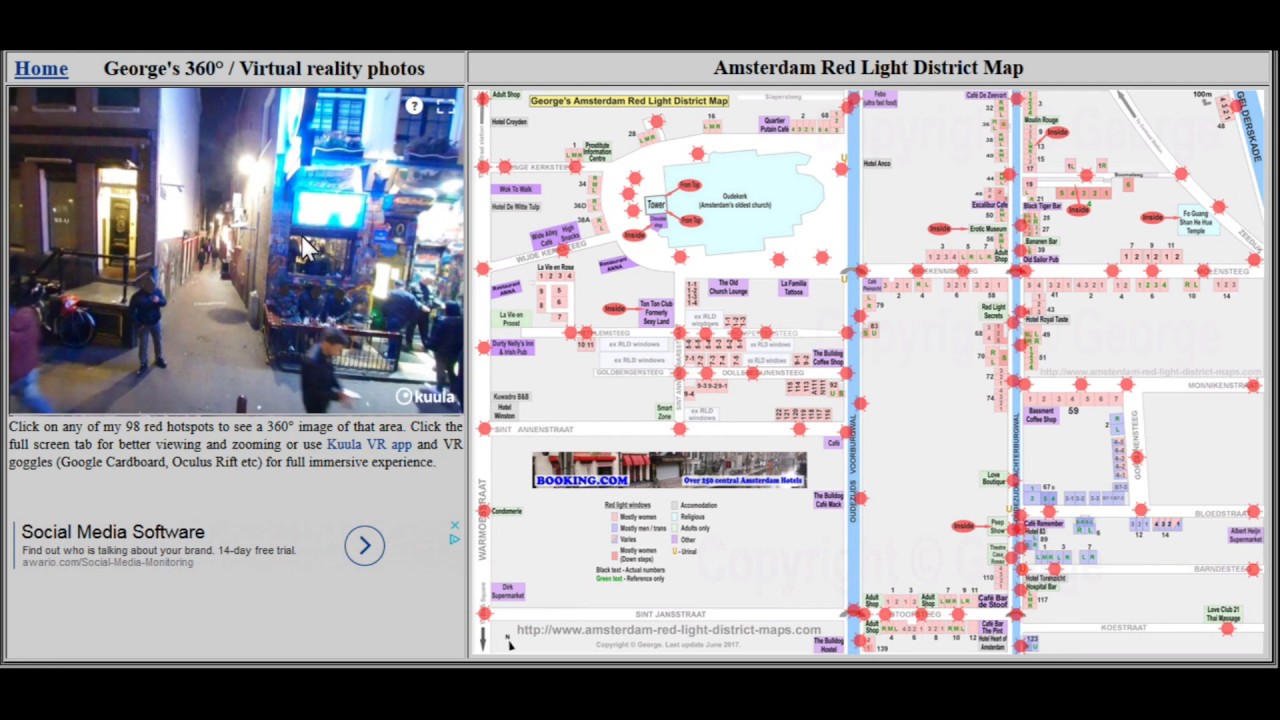The height and width of the screenshot is (720, 1280).
Task: Close the Social Media Software ad
Action: 455,525
